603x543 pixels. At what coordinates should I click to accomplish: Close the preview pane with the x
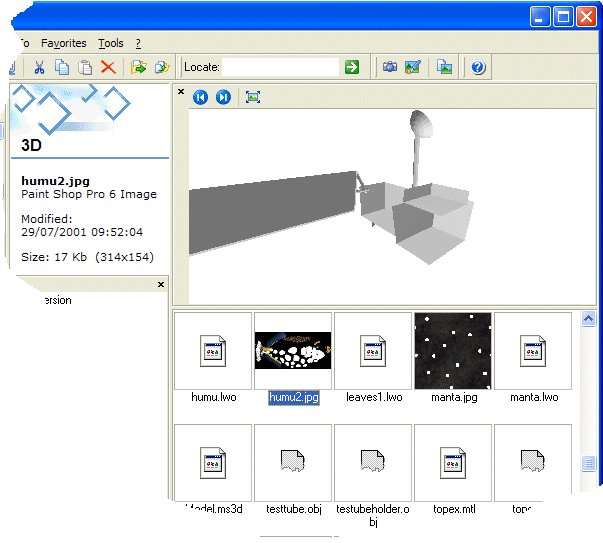181,92
